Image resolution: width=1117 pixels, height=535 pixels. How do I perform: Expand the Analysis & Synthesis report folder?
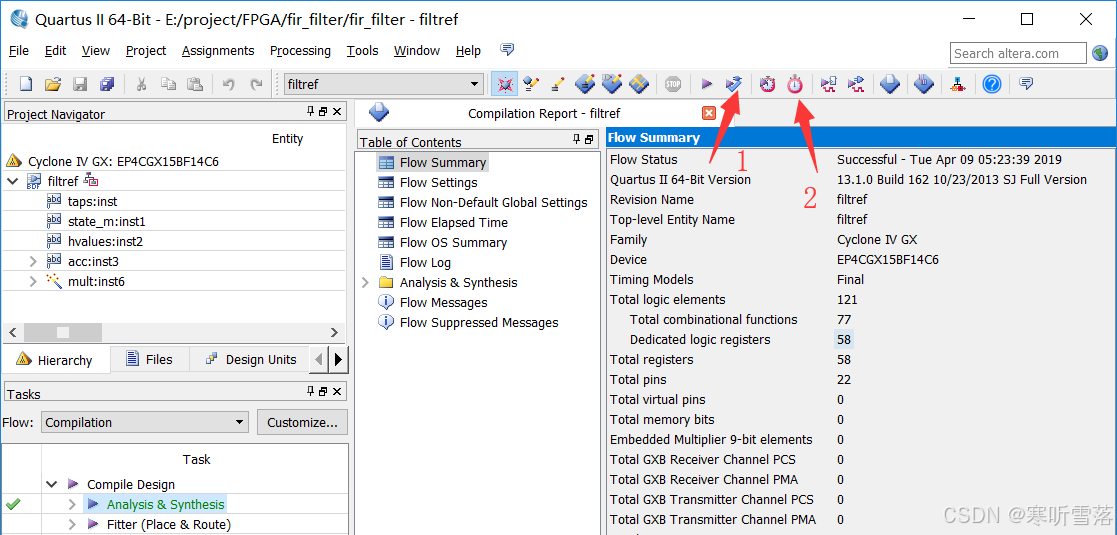click(365, 282)
